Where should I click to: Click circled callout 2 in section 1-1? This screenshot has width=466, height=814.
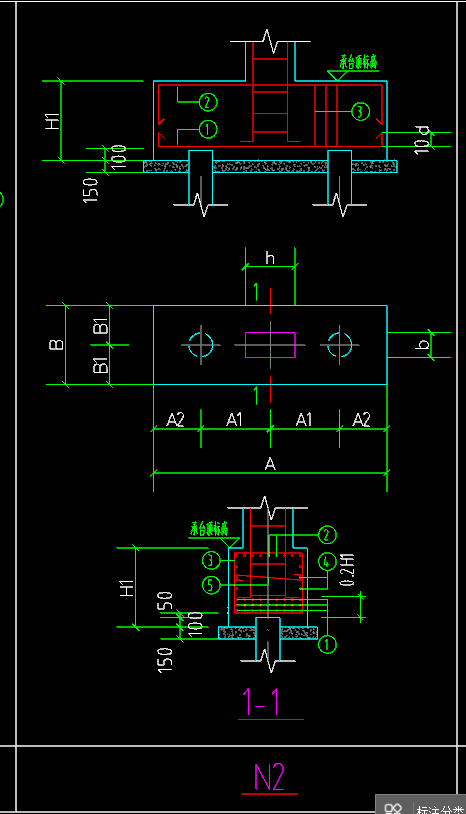(x=327, y=534)
